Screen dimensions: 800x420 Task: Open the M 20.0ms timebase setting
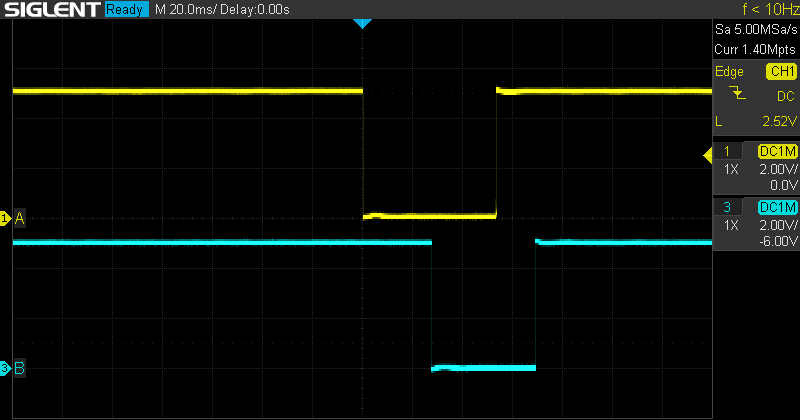pos(190,9)
